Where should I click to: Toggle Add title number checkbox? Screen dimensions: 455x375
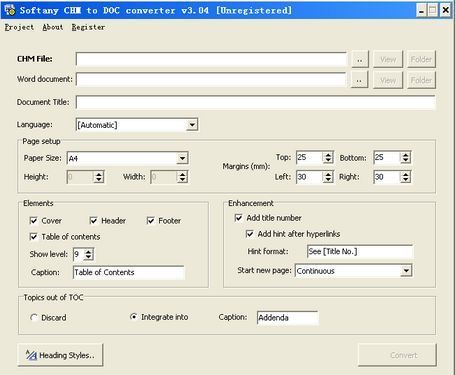[239, 218]
